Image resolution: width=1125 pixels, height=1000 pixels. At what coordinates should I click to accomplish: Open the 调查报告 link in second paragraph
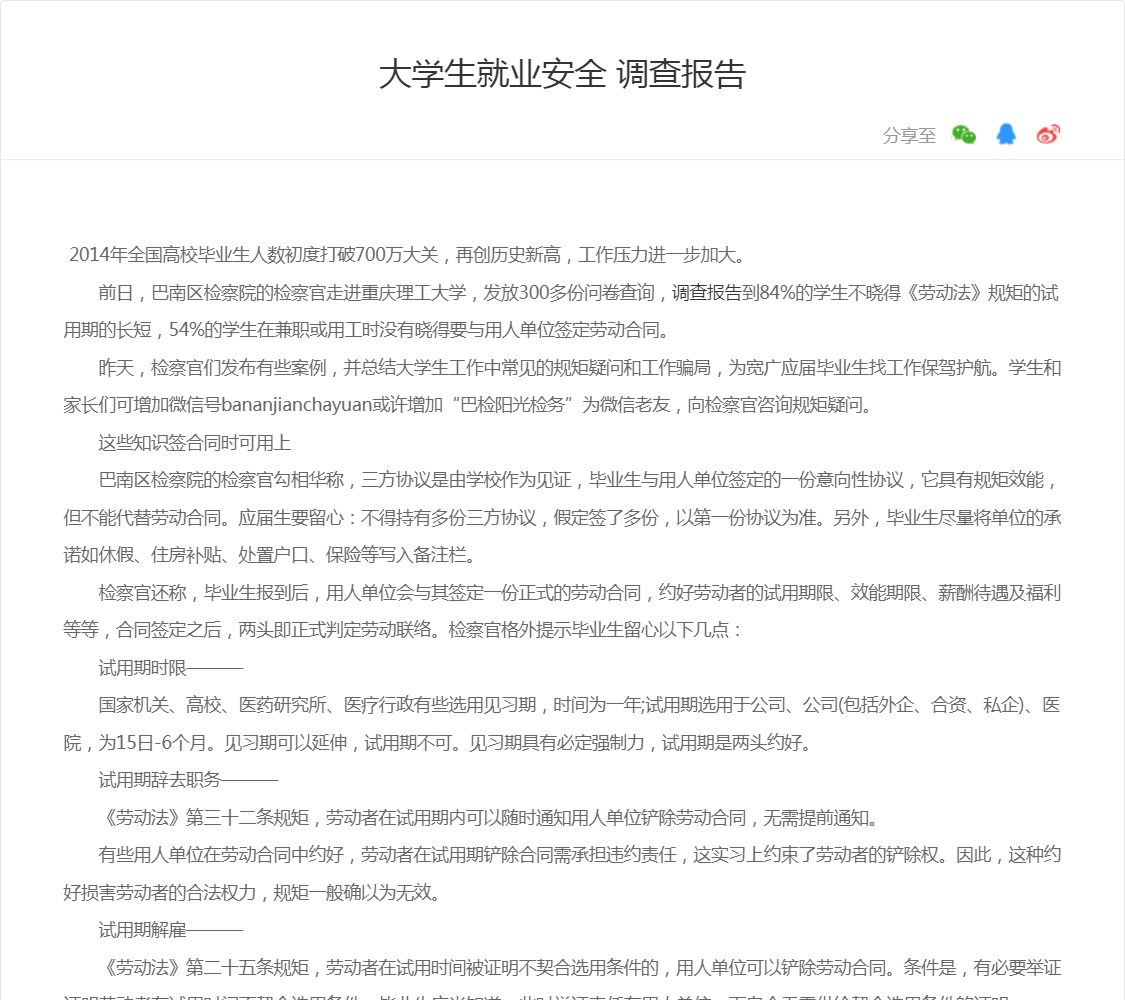[x=706, y=293]
